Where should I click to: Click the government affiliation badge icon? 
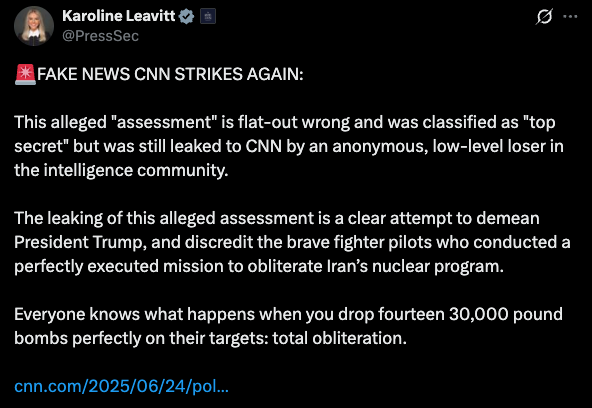coord(208,16)
